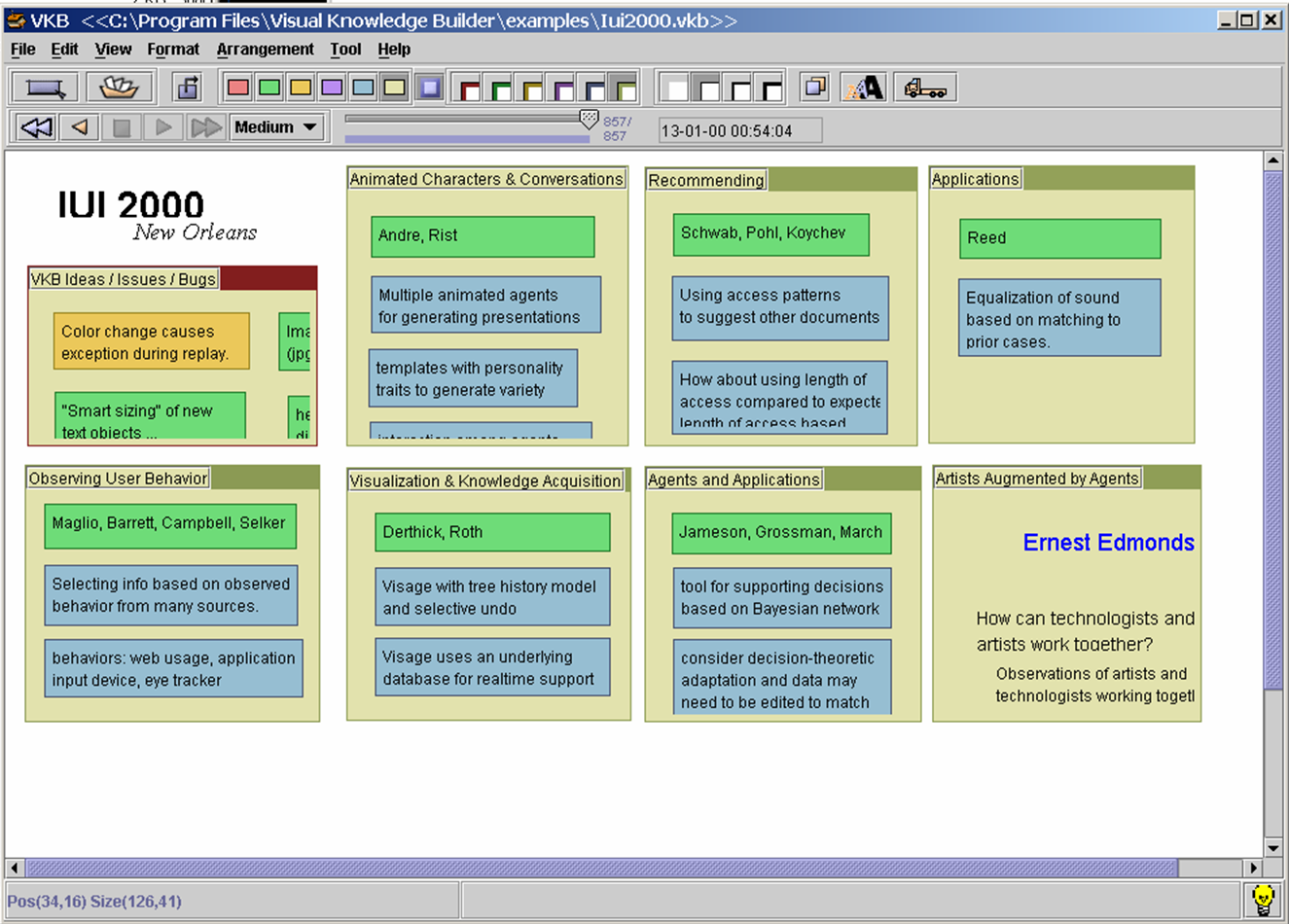Fast forward history to the end
This screenshot has width=1289, height=924.
[x=205, y=127]
